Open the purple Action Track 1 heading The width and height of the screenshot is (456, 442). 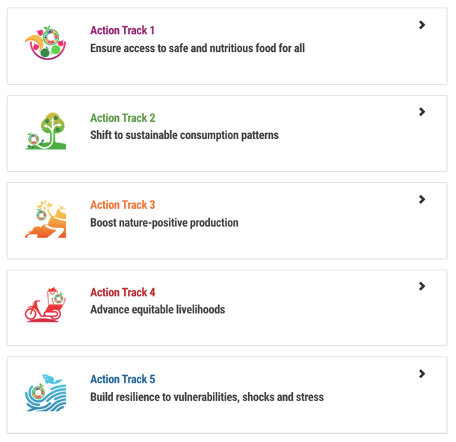point(122,30)
